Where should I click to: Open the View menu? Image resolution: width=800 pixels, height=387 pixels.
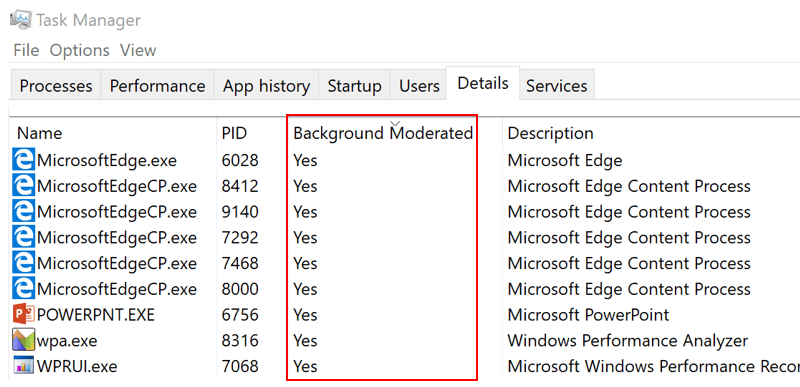(x=138, y=50)
